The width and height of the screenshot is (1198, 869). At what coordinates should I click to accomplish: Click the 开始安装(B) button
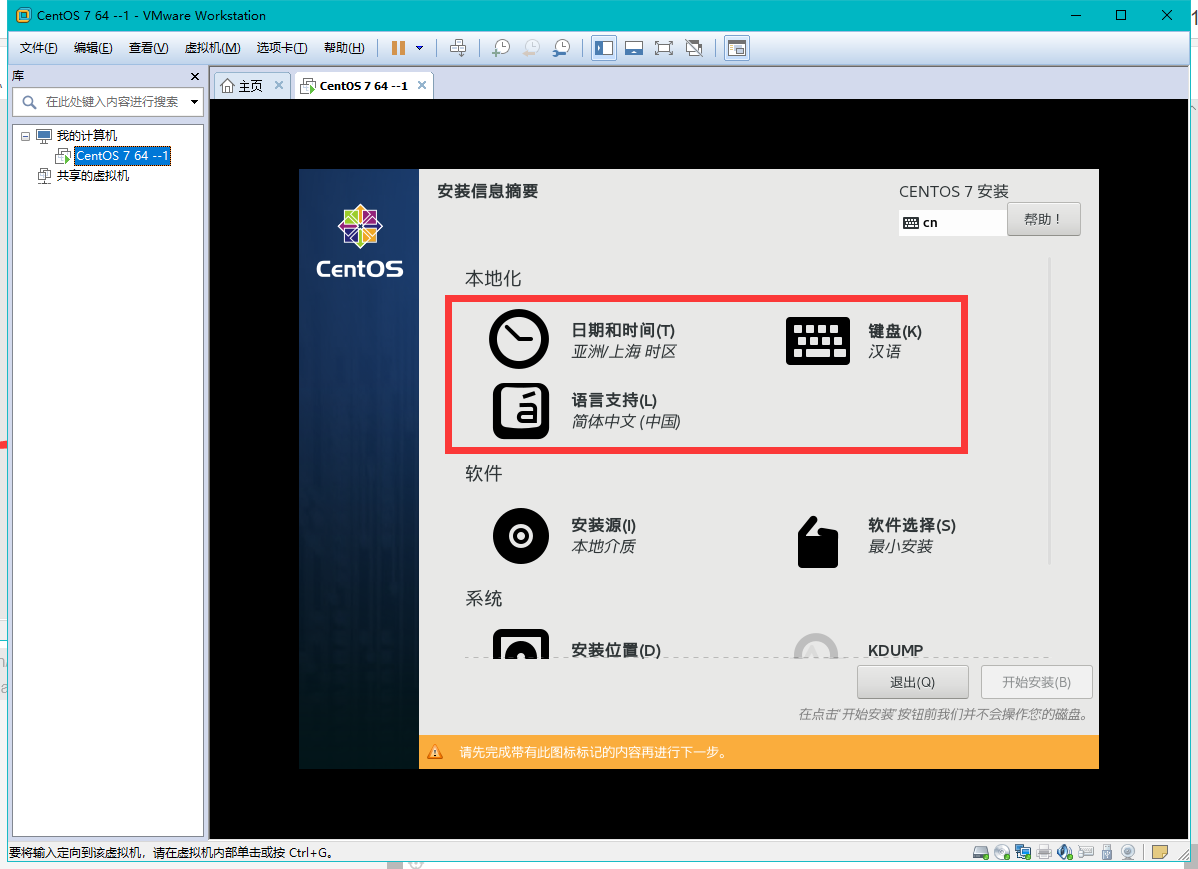[x=1036, y=682]
